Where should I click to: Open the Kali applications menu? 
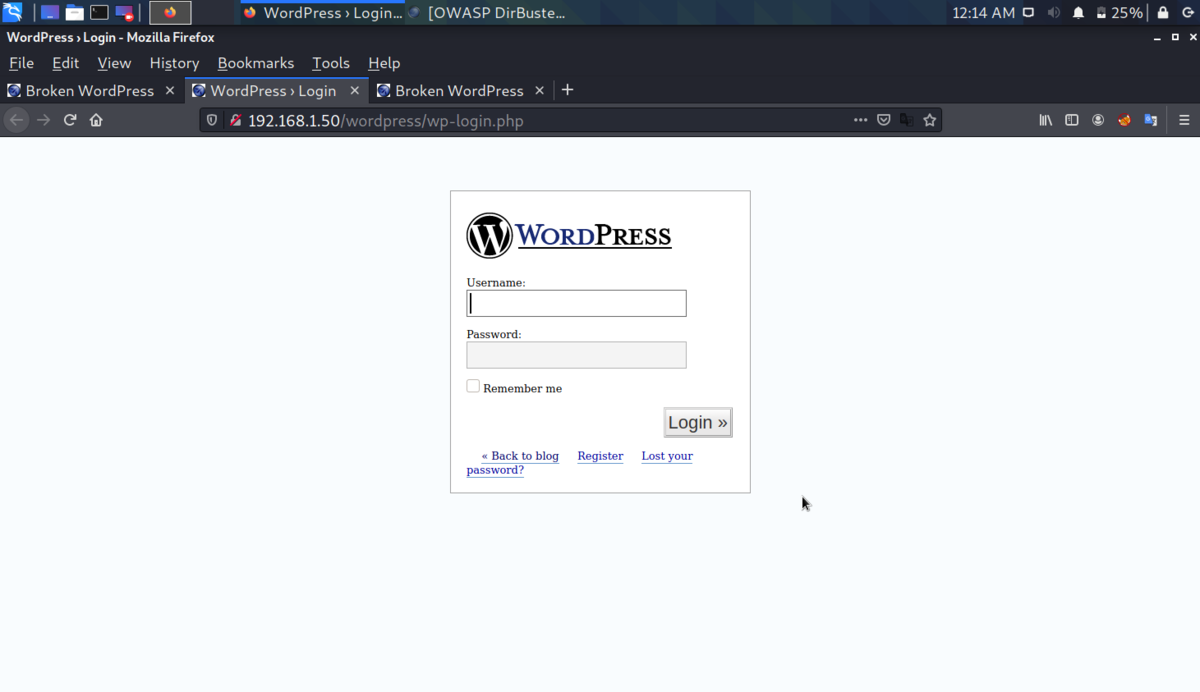click(x=13, y=13)
